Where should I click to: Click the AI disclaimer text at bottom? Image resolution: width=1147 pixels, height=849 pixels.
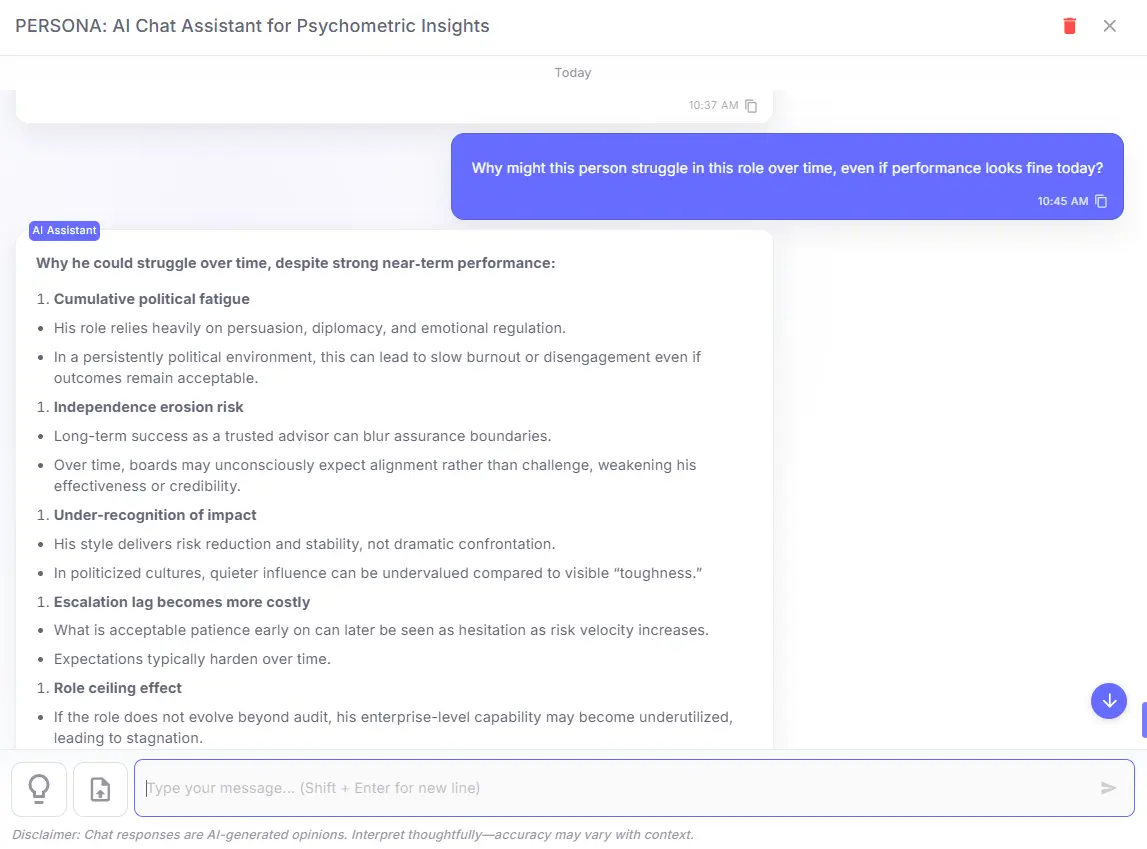click(352, 834)
